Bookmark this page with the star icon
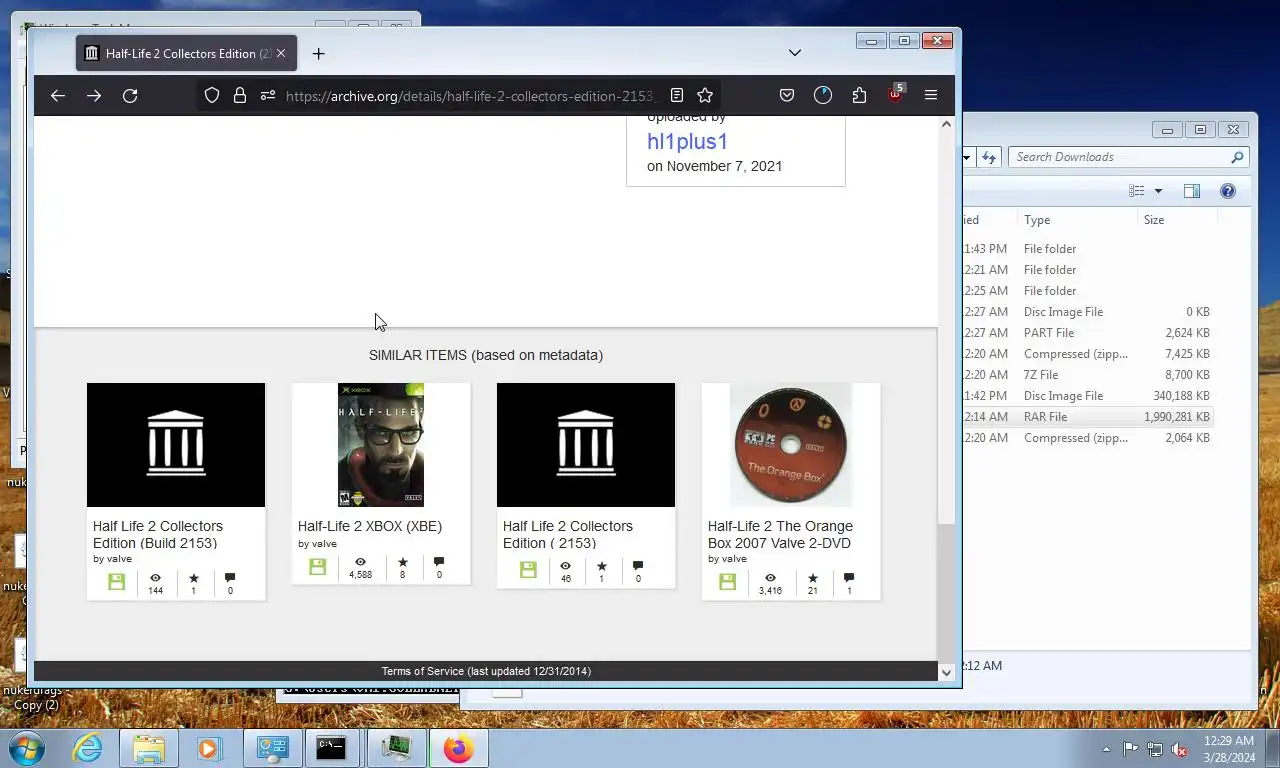 (x=705, y=95)
